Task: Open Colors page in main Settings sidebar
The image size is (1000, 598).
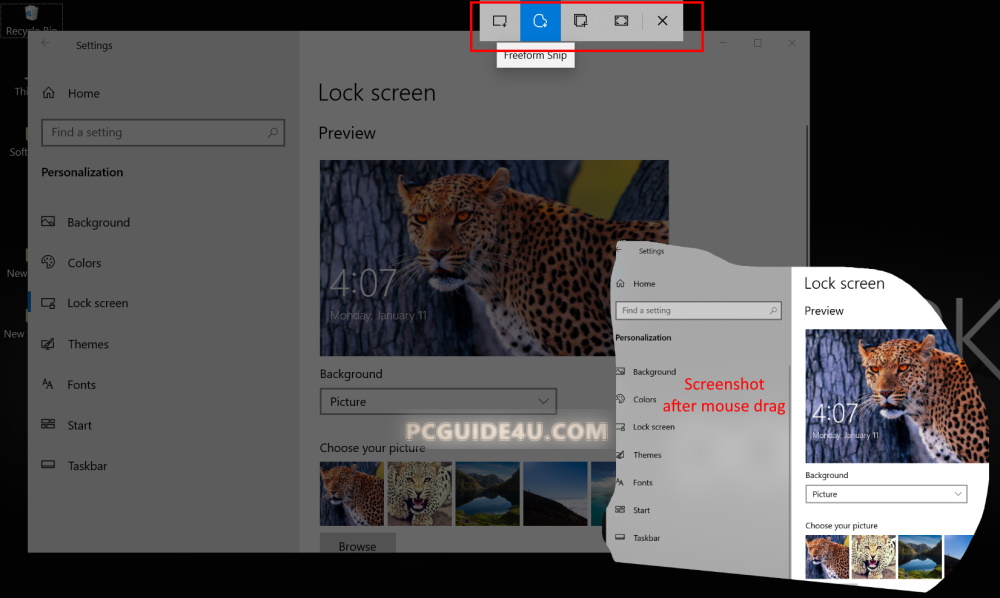Action: tap(84, 263)
